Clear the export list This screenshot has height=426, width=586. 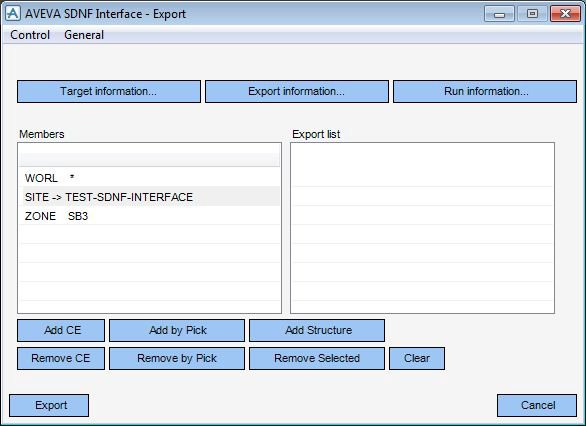(x=417, y=358)
